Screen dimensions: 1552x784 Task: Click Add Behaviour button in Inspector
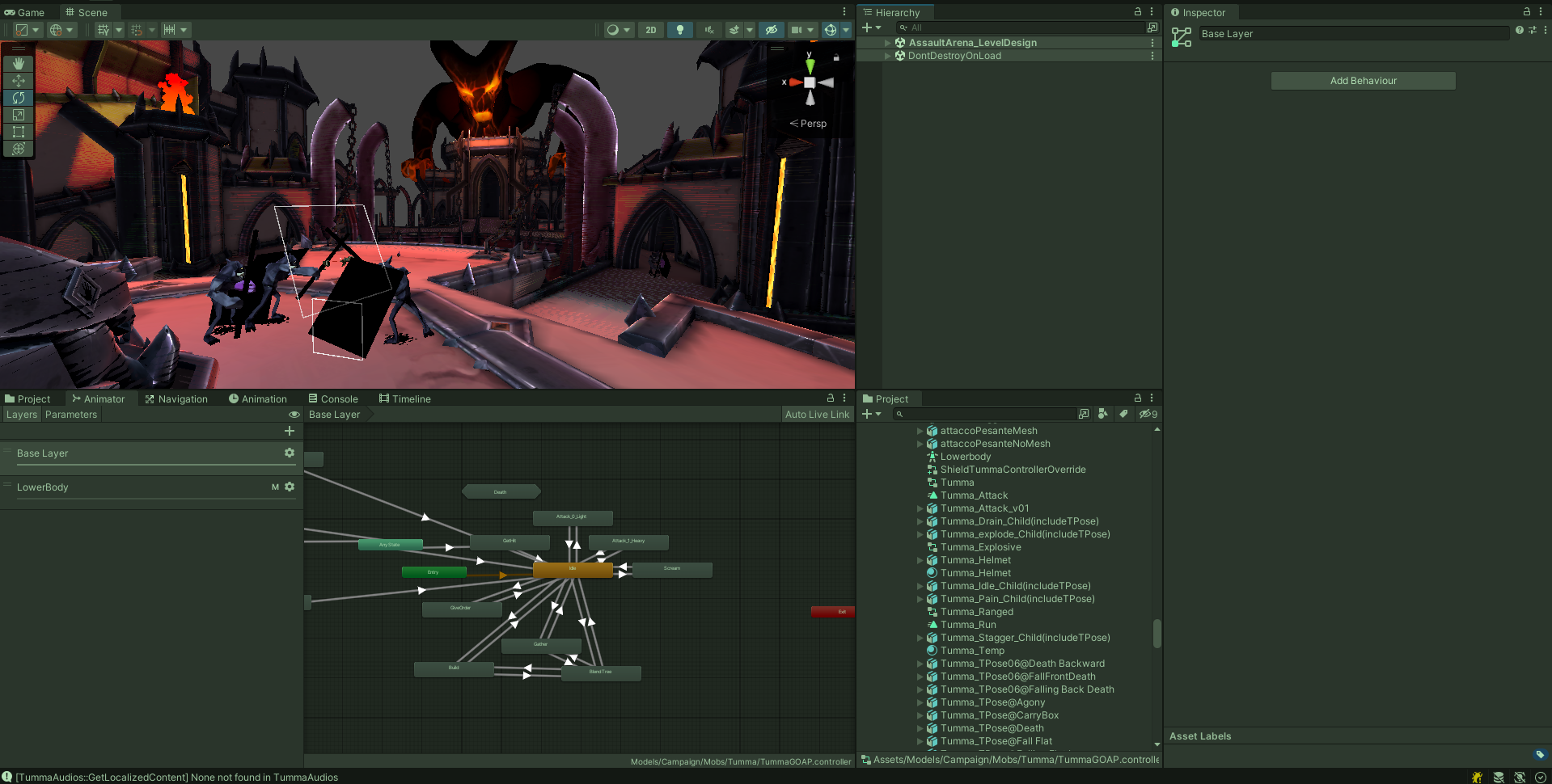click(x=1363, y=81)
